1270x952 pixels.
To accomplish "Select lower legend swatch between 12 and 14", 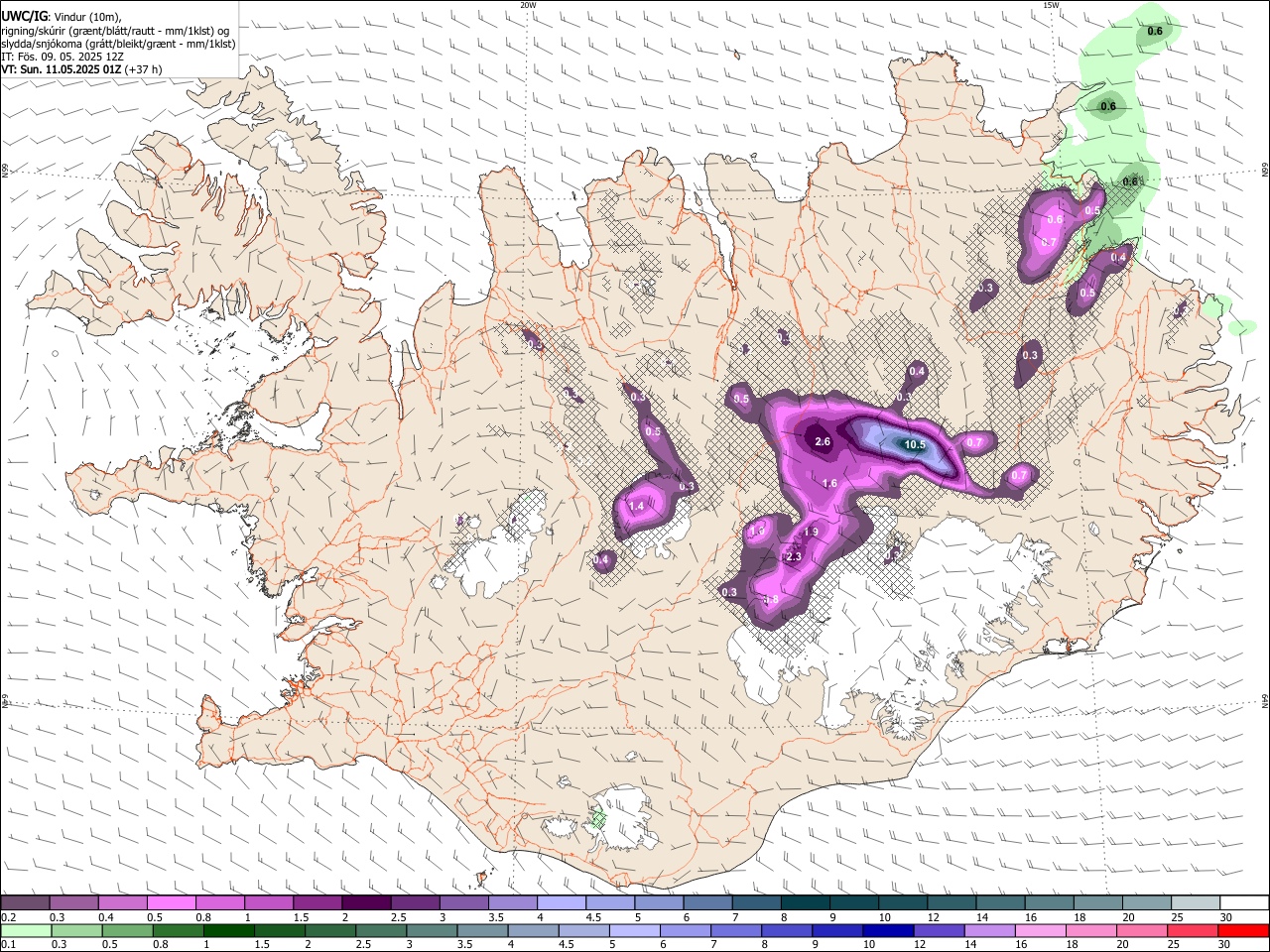I will 939,930.
